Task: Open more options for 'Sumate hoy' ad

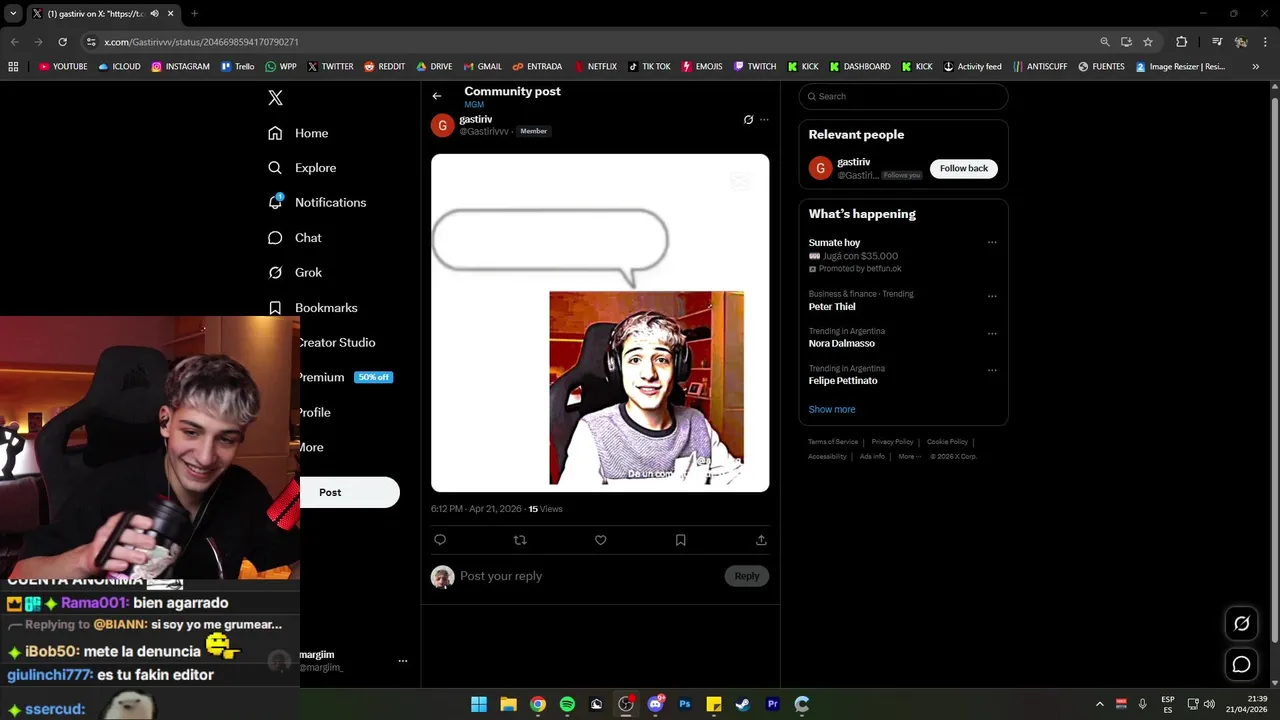Action: tap(992, 243)
